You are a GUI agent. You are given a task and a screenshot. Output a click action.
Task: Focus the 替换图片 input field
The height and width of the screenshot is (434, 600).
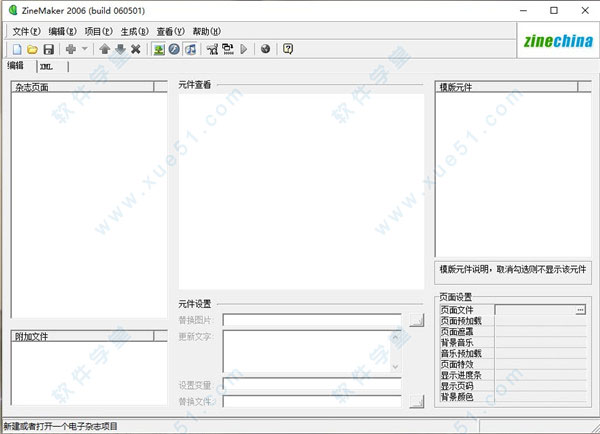click(x=312, y=320)
